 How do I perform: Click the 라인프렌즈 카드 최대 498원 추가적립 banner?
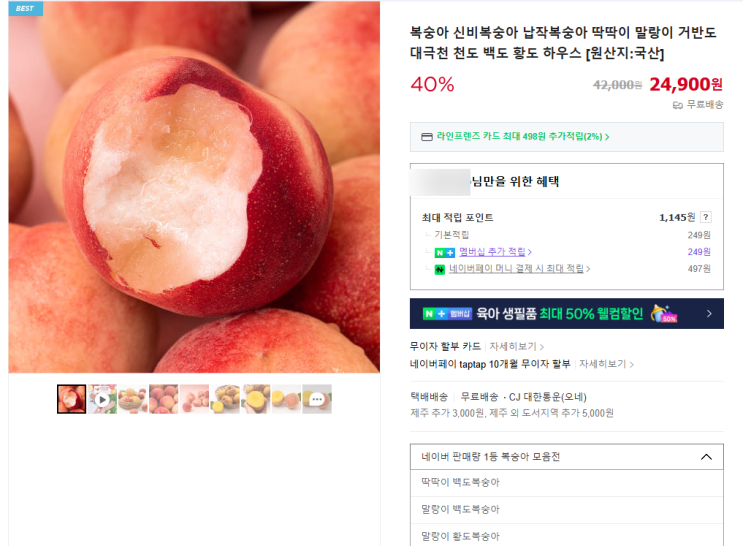[566, 137]
